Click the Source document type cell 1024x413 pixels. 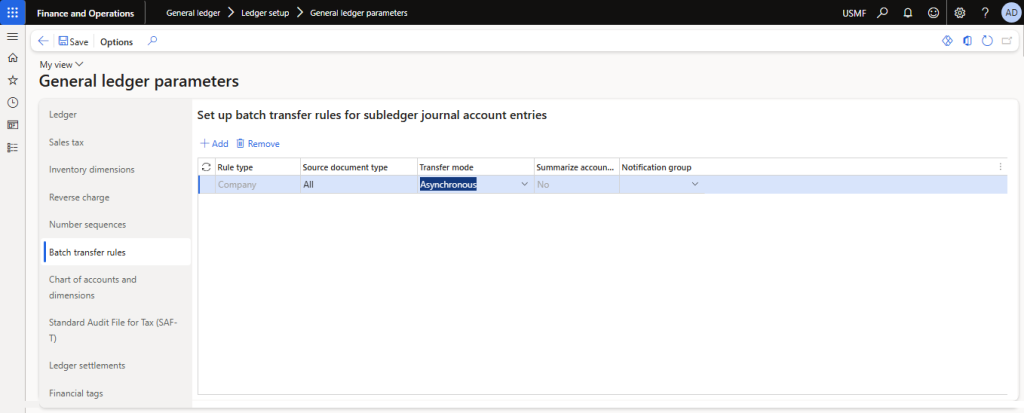(357, 184)
